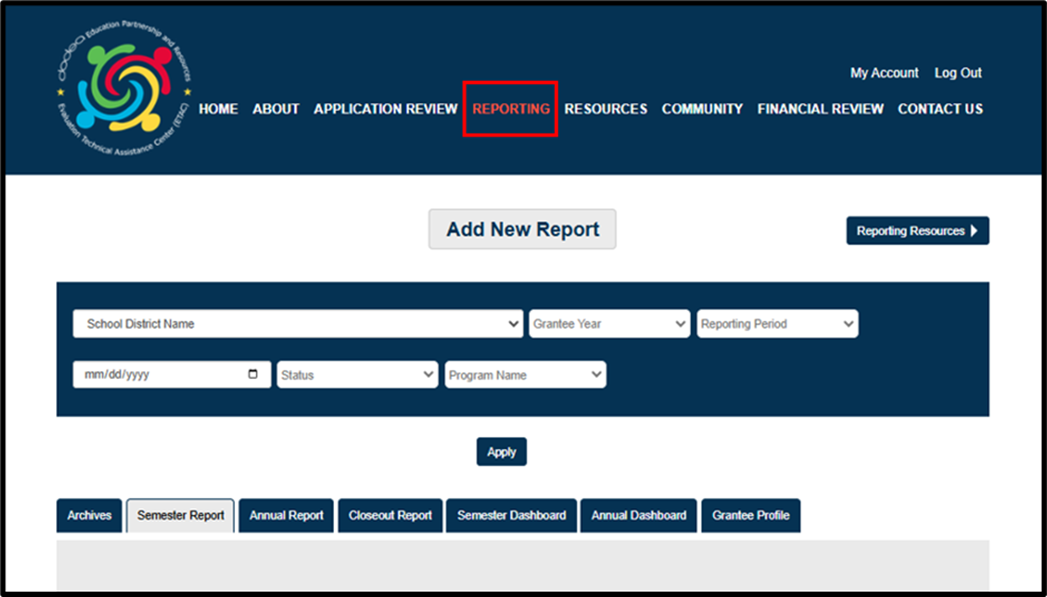This screenshot has height=597, width=1047.
Task: Go to the HOME navigation link
Action: pyautogui.click(x=218, y=109)
